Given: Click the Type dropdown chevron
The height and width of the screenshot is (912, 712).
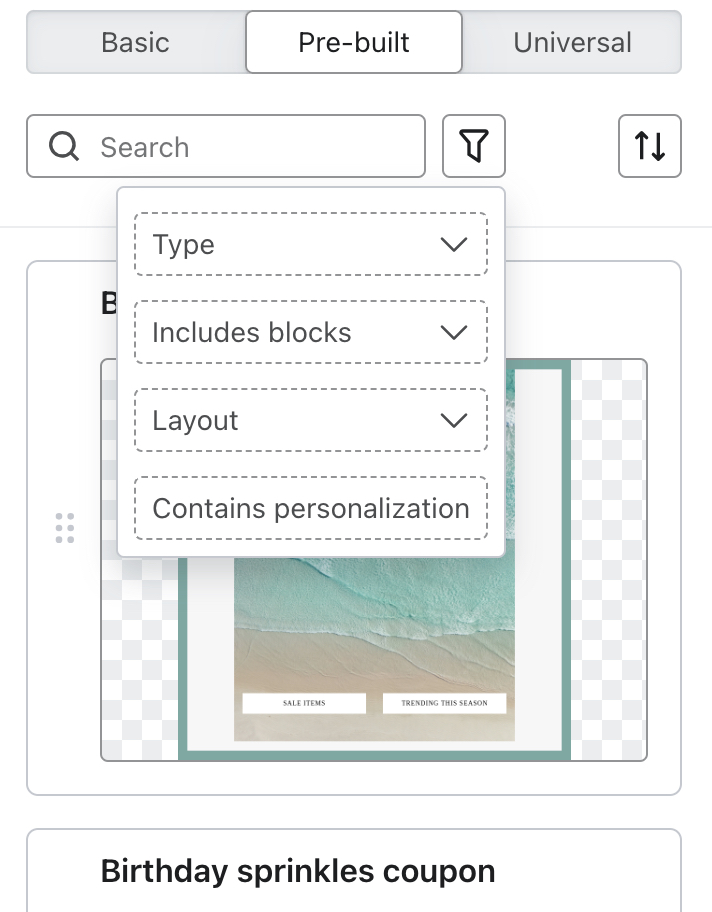Looking at the screenshot, I should coord(454,243).
